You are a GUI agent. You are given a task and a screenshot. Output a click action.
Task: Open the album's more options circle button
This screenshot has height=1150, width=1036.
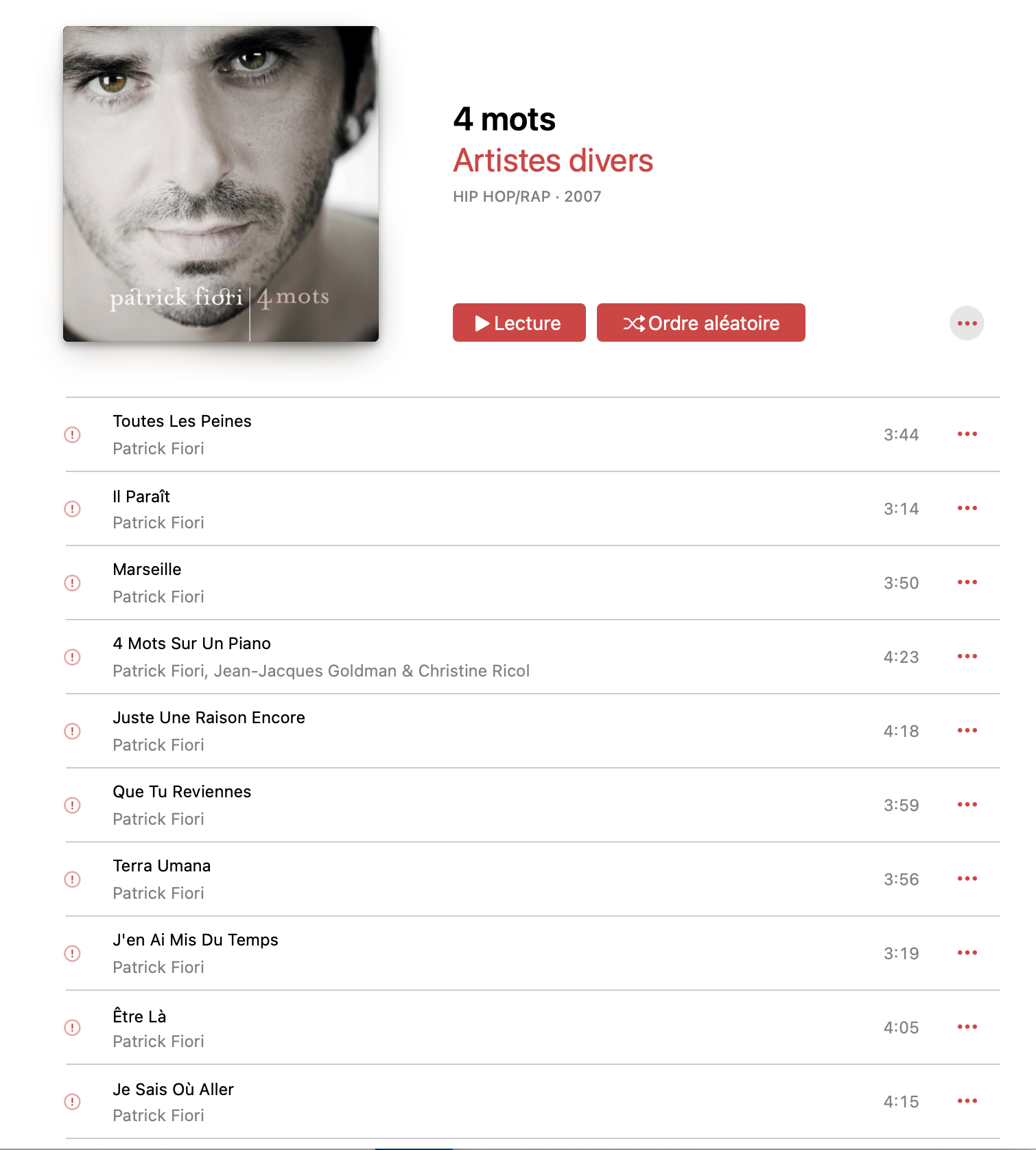coord(967,323)
